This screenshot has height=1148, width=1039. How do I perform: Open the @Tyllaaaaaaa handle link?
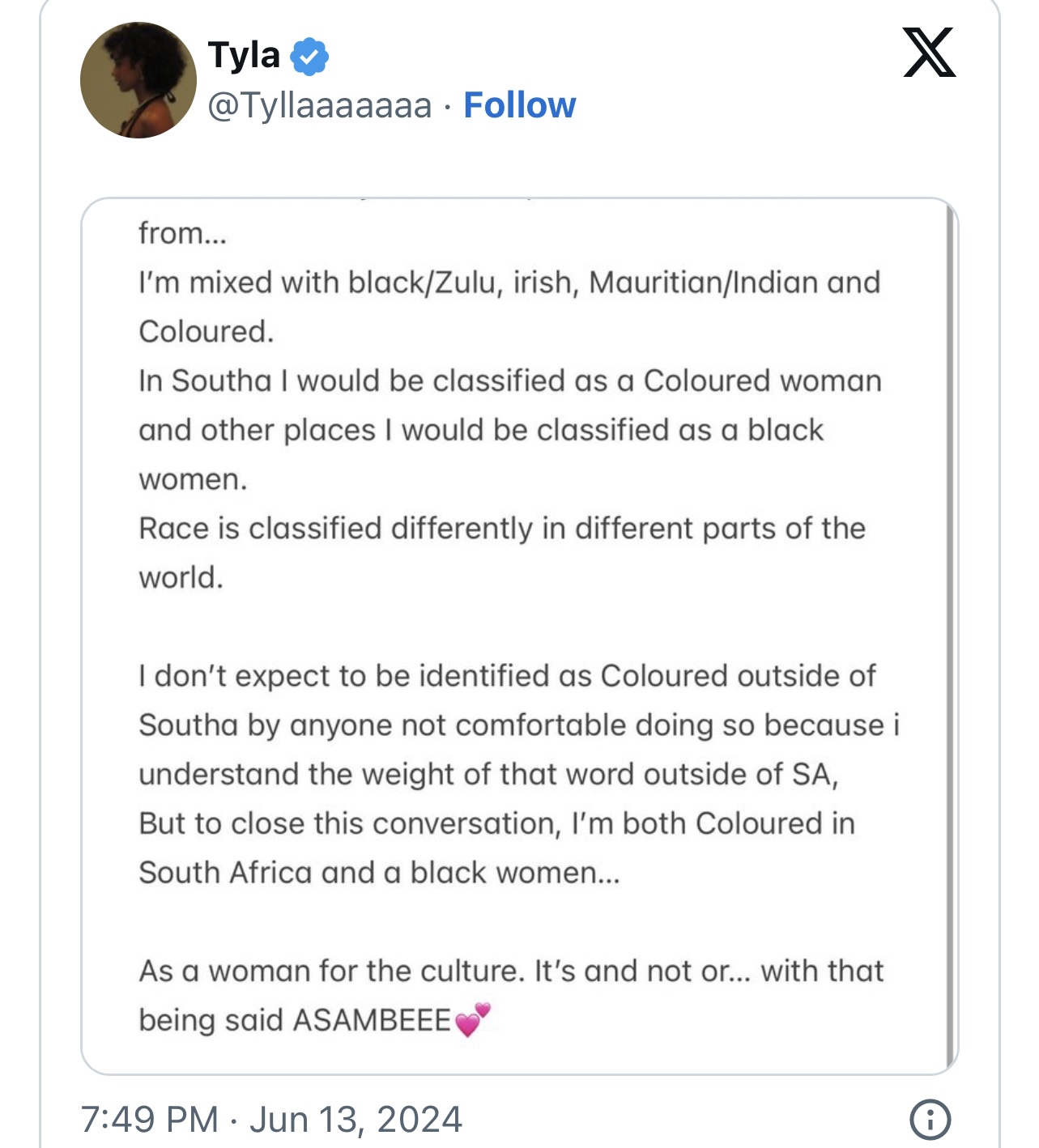tap(320, 105)
